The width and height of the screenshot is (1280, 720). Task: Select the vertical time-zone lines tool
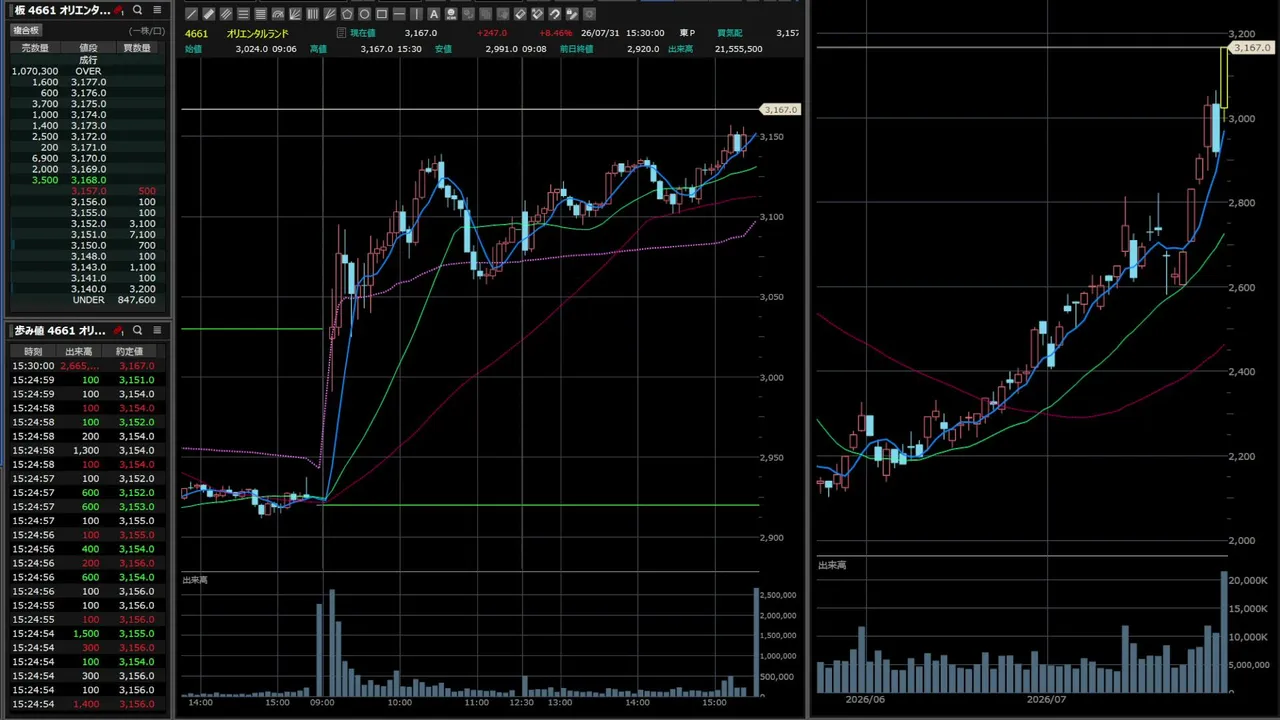312,14
